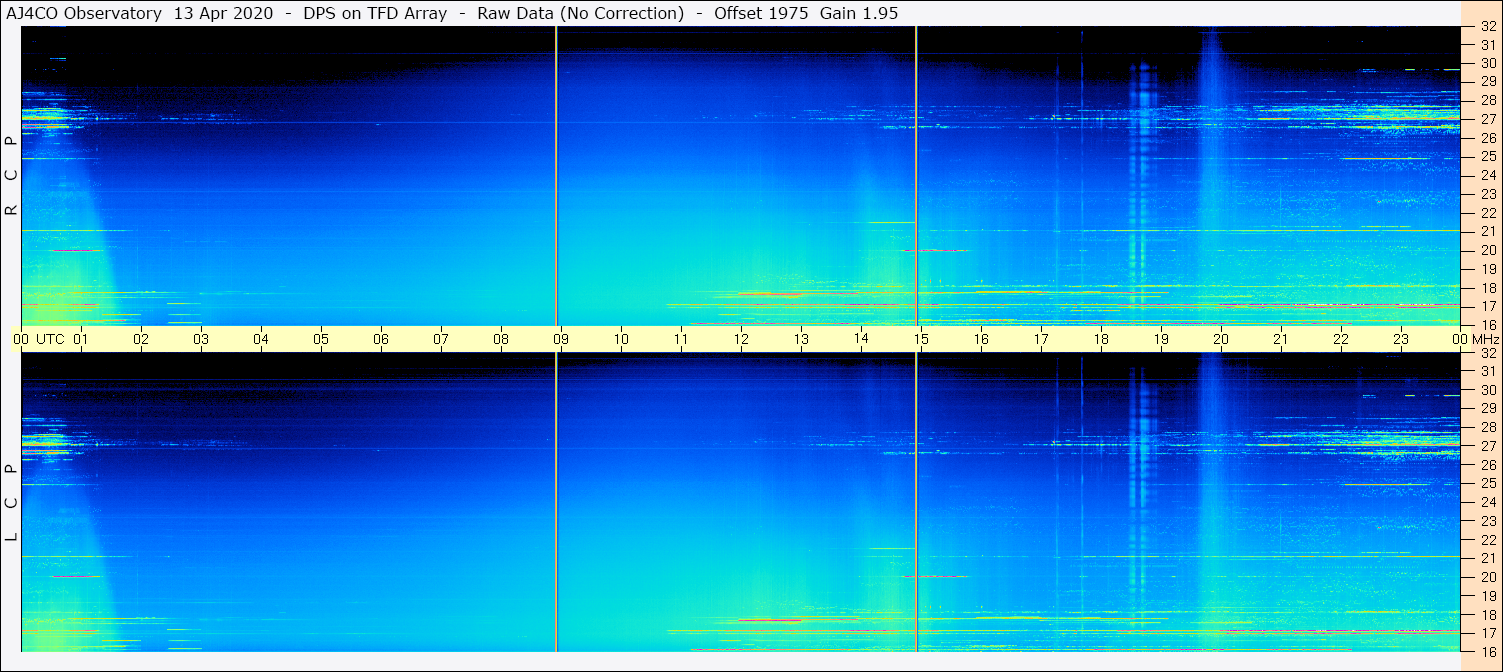Click the 32 MHz label of the RCP scale
The width and height of the screenshot is (1503, 672).
(x=1487, y=27)
